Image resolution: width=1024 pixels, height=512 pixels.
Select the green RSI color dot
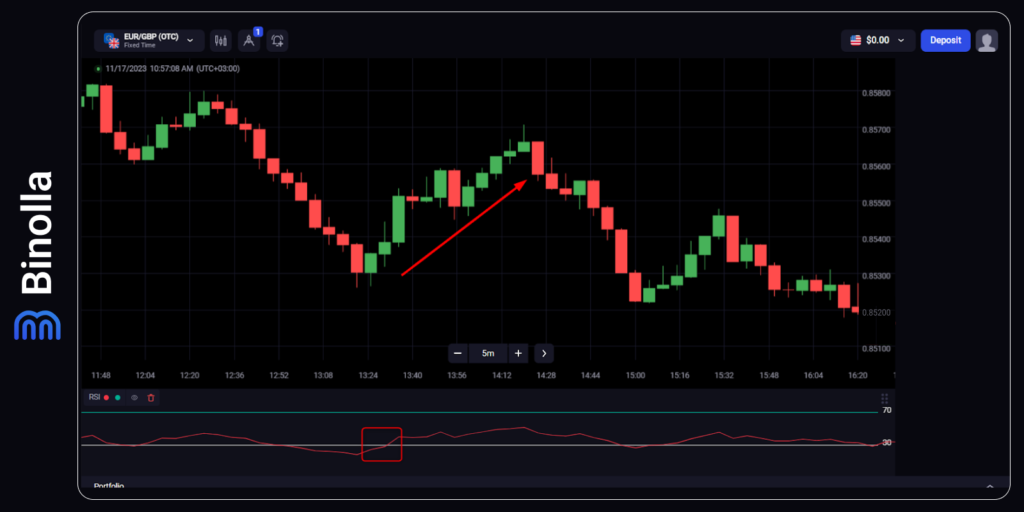118,397
